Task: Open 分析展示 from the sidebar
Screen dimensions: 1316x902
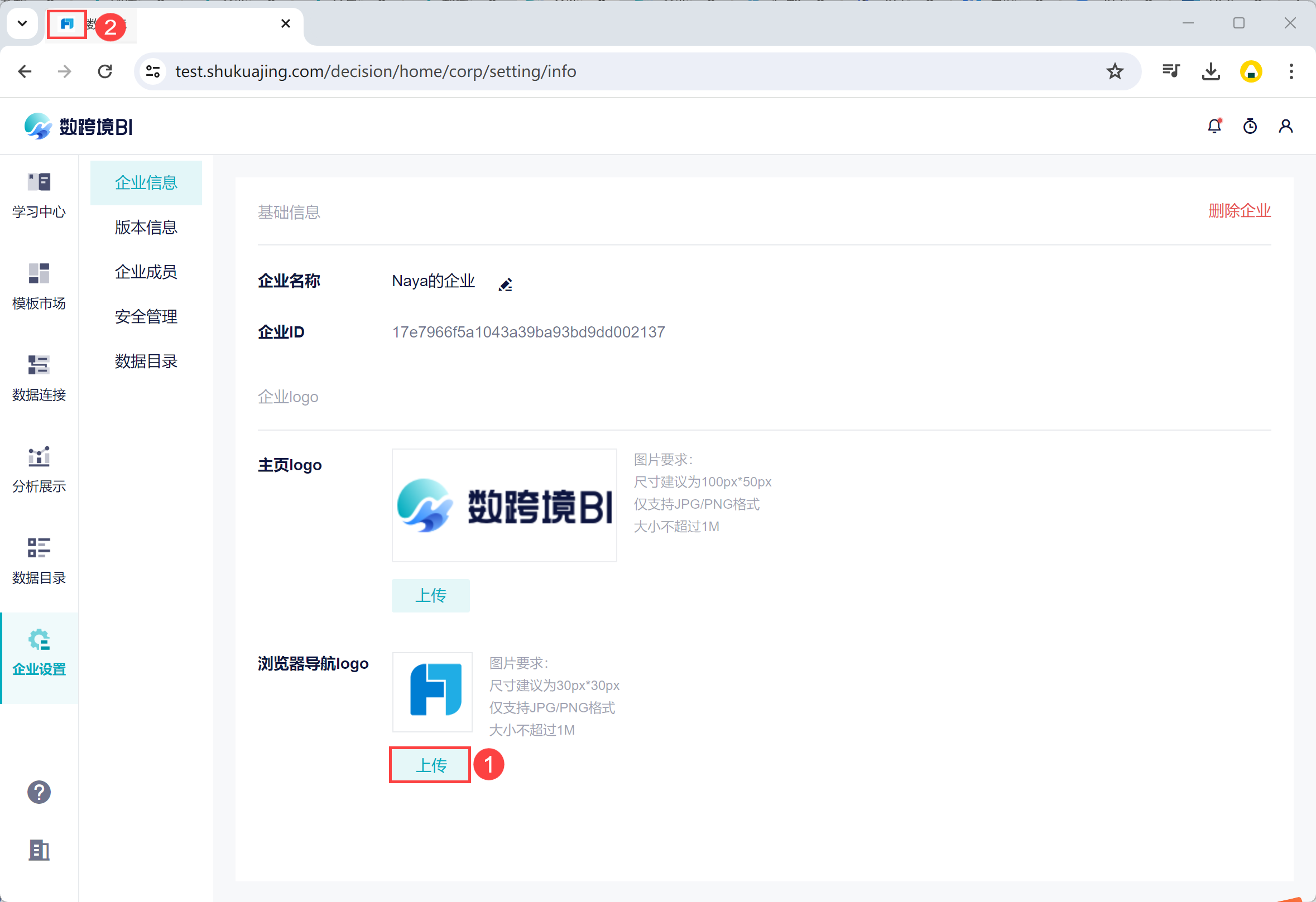Action: tap(39, 470)
